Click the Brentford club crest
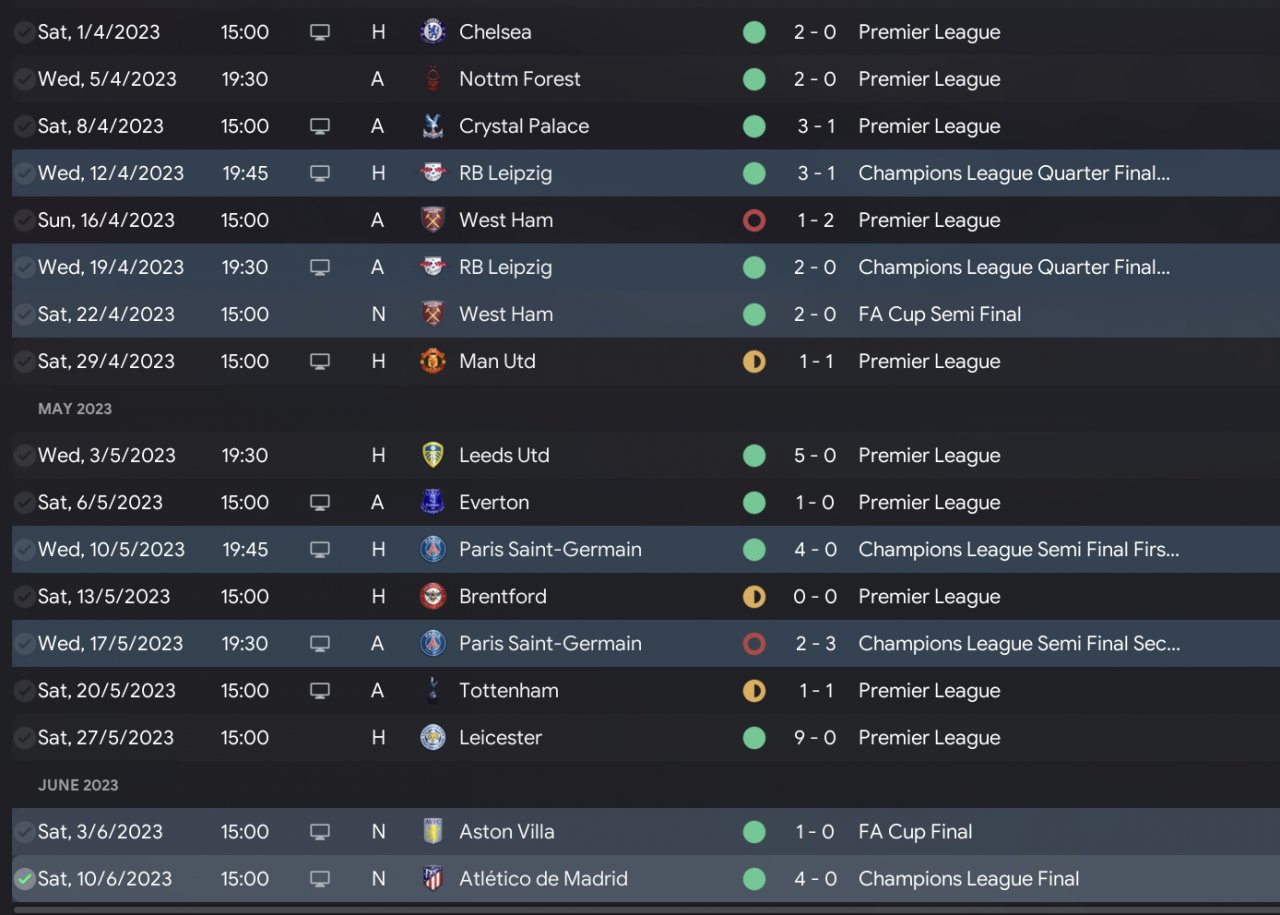 (433, 596)
